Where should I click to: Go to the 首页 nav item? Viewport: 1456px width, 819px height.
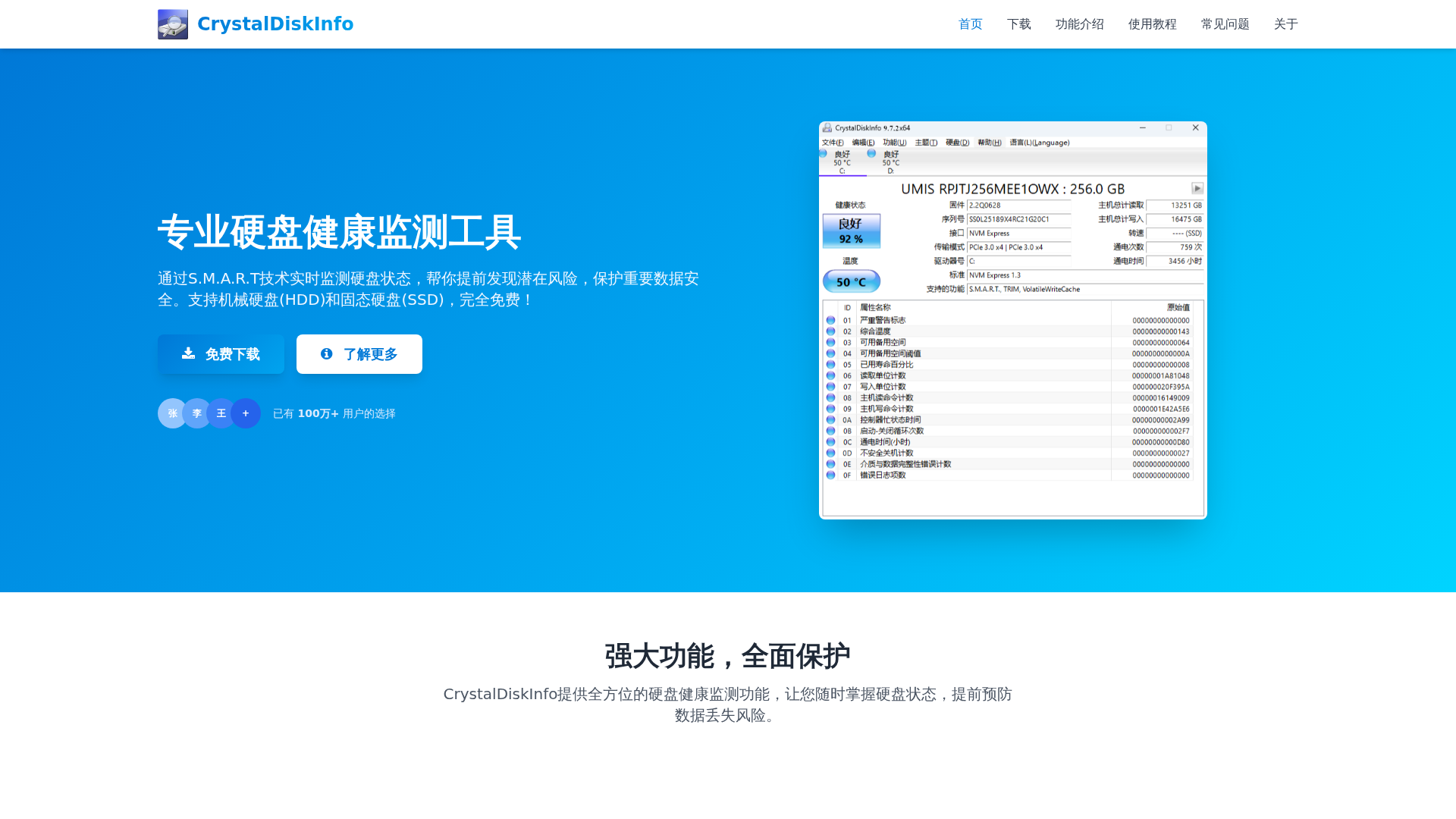coord(971,24)
